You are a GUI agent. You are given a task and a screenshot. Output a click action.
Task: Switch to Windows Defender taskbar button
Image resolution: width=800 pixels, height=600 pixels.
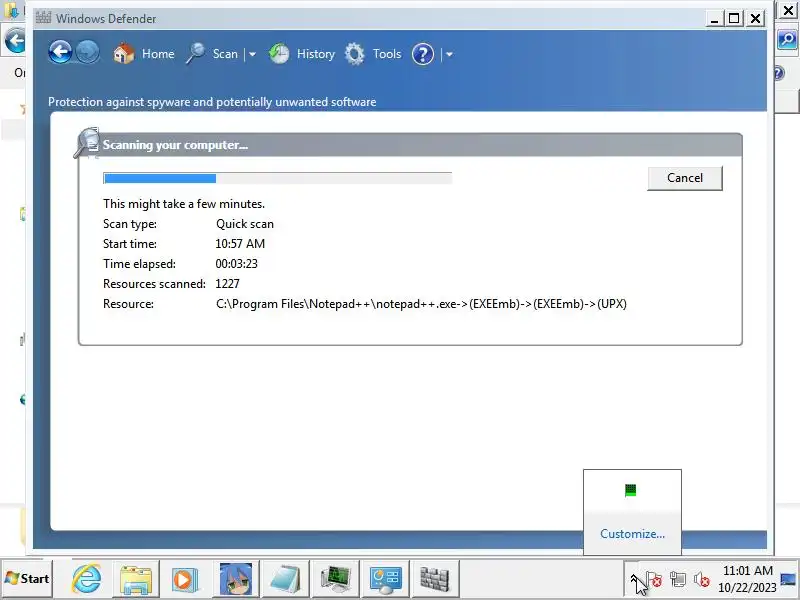[435, 579]
